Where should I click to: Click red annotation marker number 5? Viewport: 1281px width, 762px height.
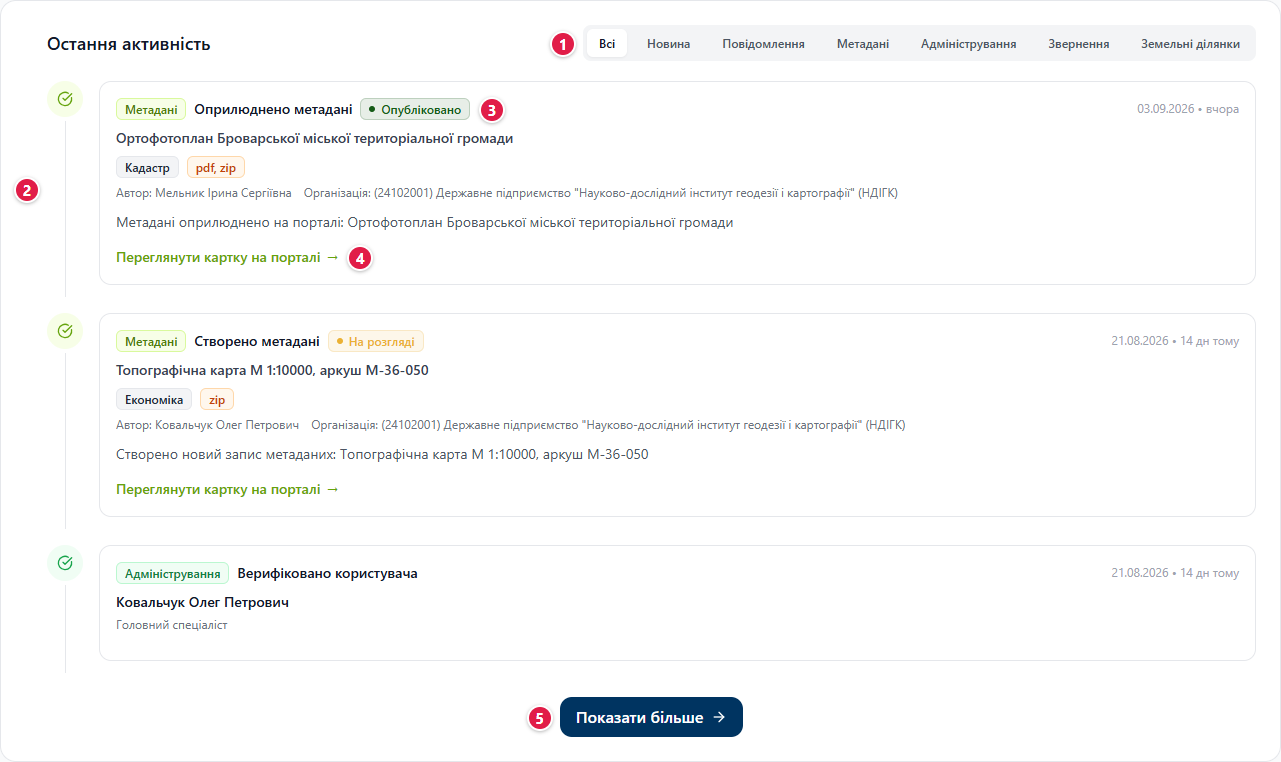[x=540, y=718]
